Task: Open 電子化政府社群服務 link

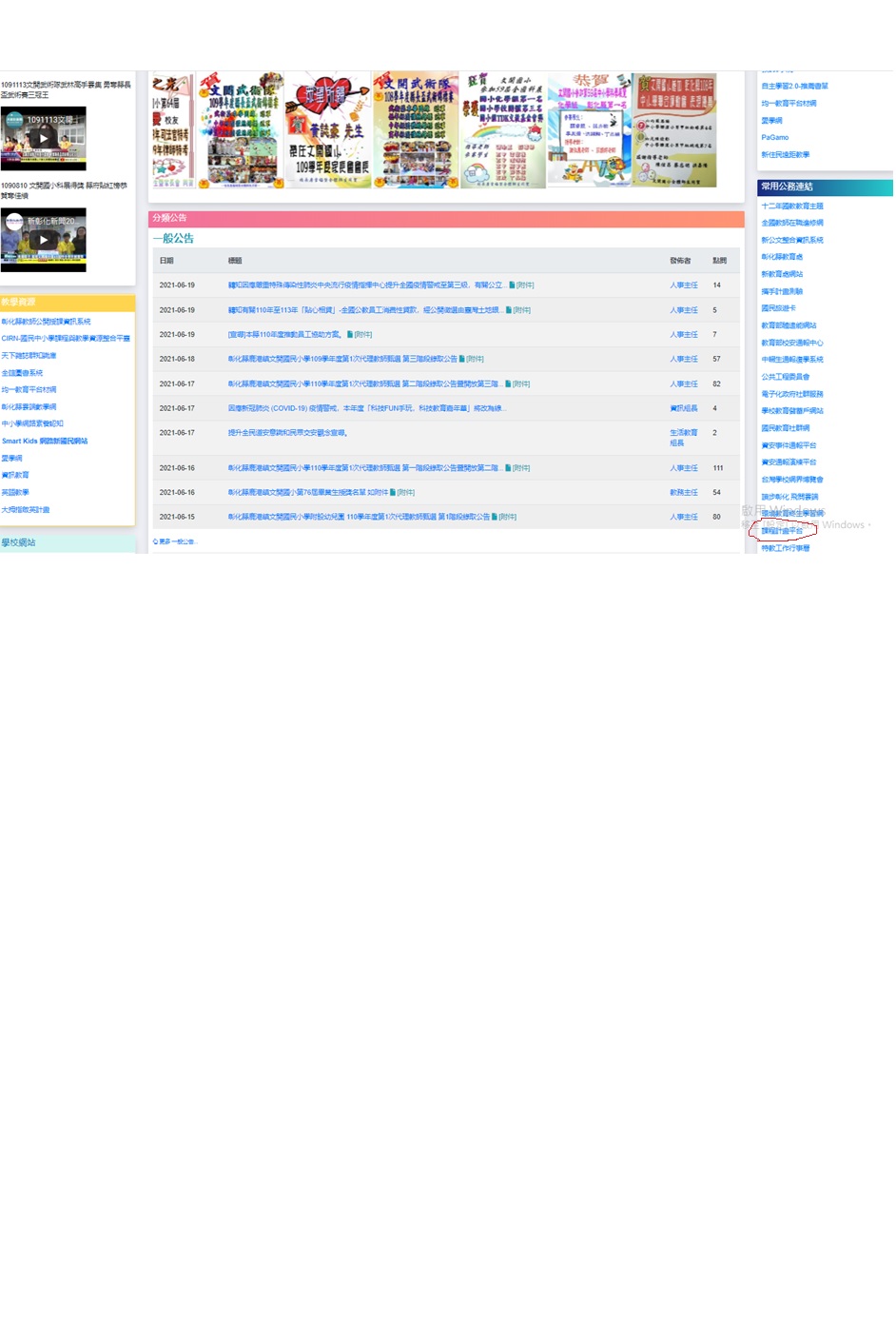Action: click(792, 395)
